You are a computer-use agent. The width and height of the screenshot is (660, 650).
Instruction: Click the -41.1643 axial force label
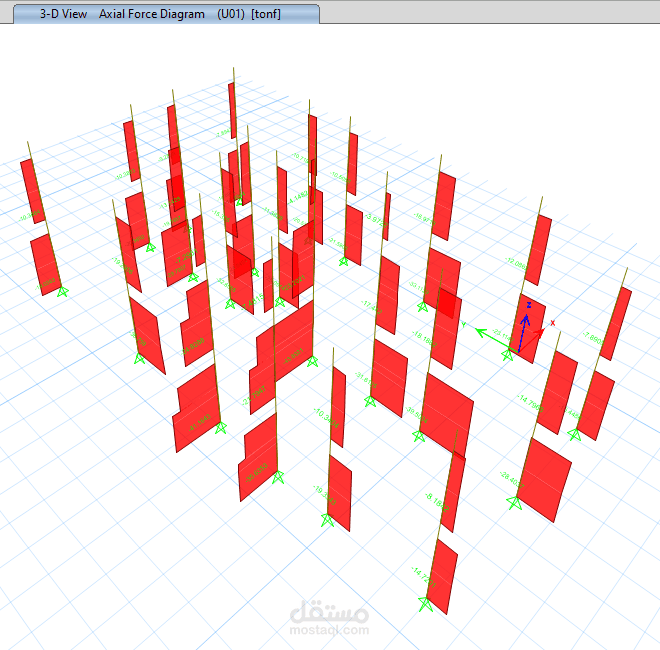(x=199, y=423)
